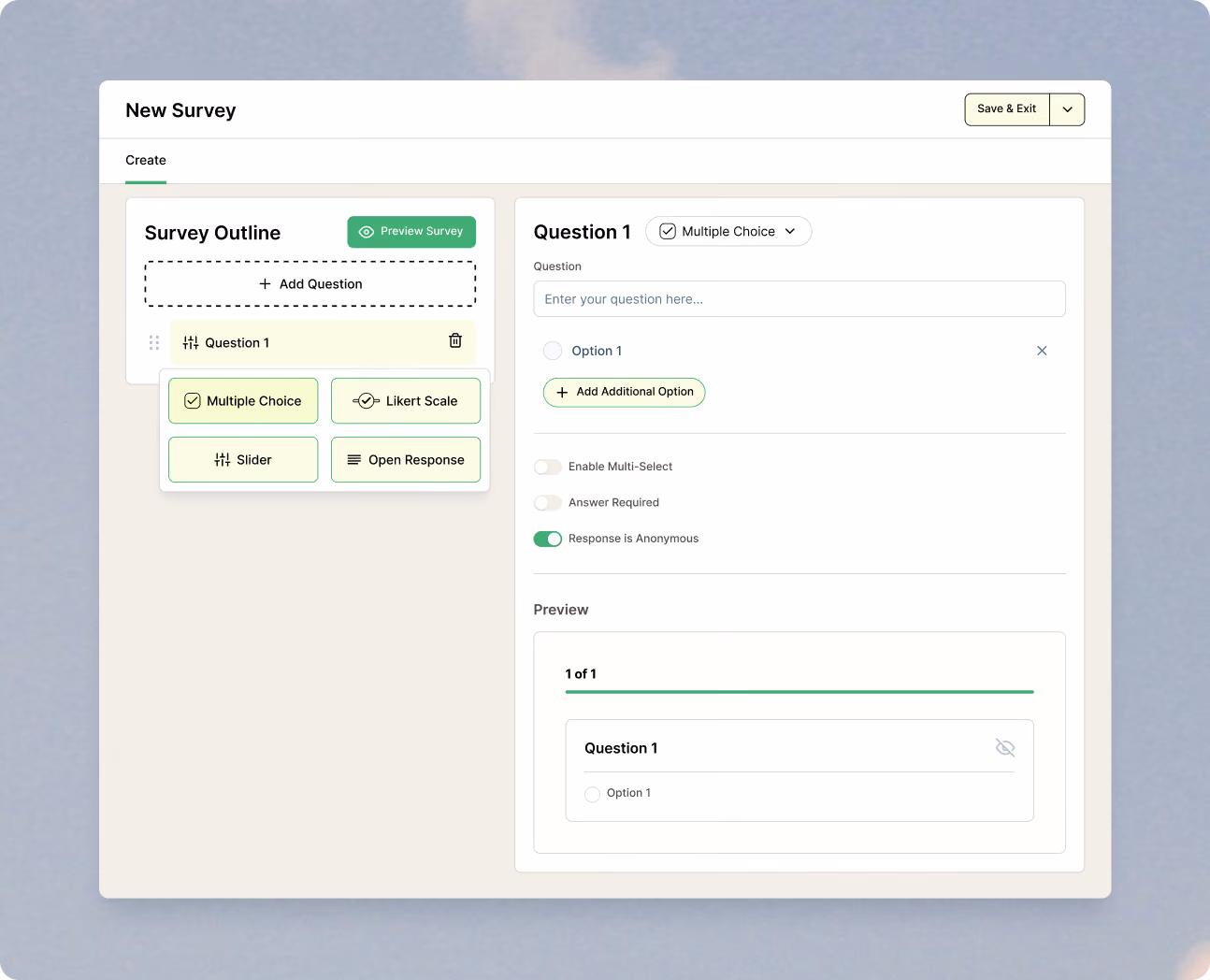Toggle Enable Multi-Select switch
Viewport: 1210px width, 980px height.
coord(548,467)
